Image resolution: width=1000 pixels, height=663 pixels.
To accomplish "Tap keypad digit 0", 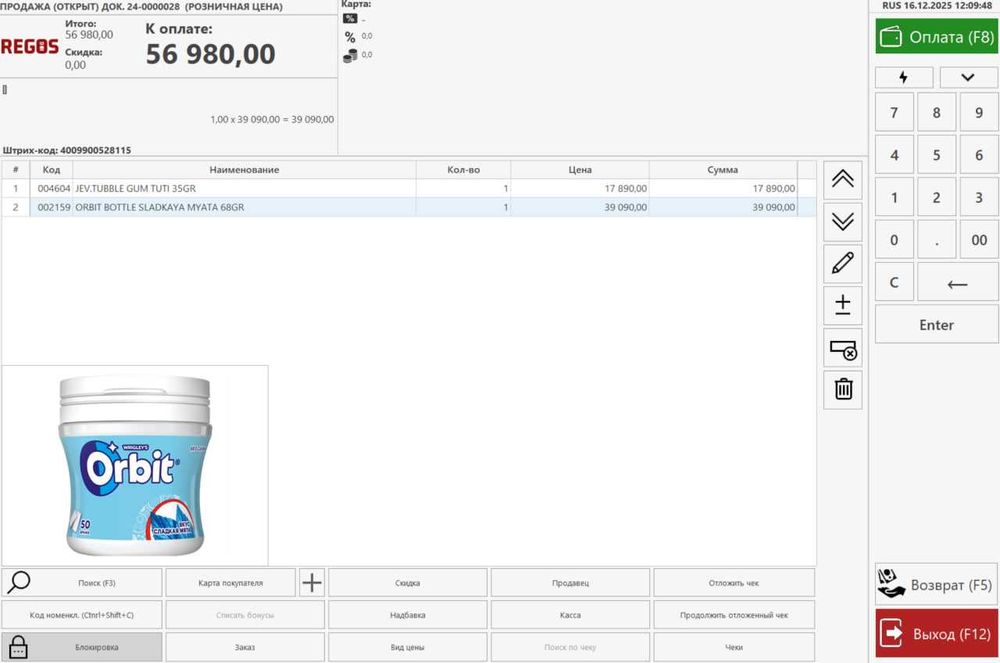I will point(894,240).
